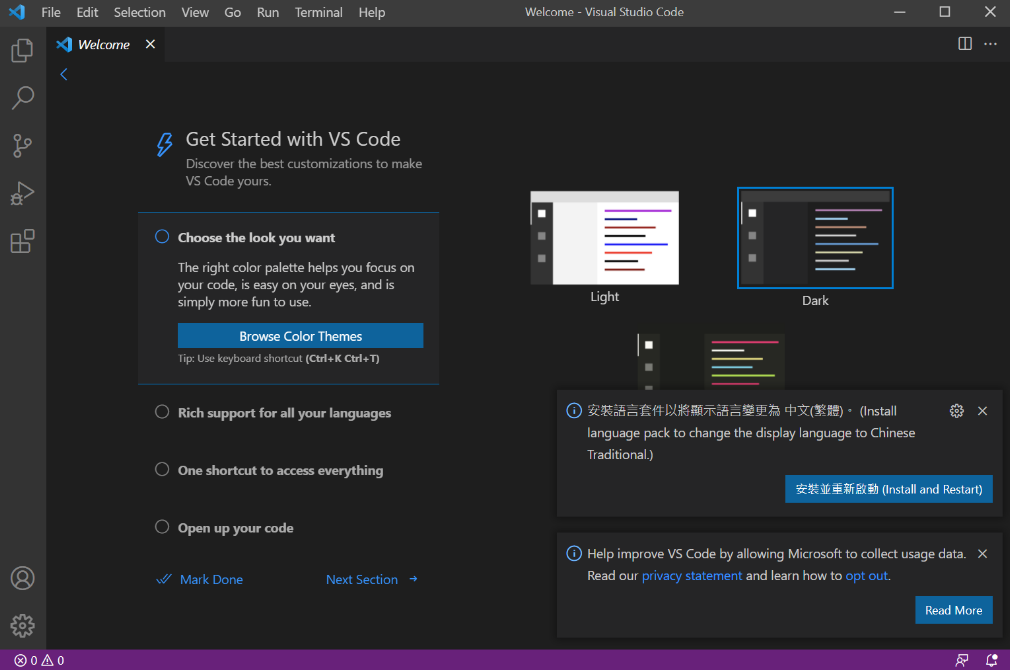This screenshot has width=1010, height=670.
Task: Click Install and Restart button
Action: pyautogui.click(x=888, y=489)
